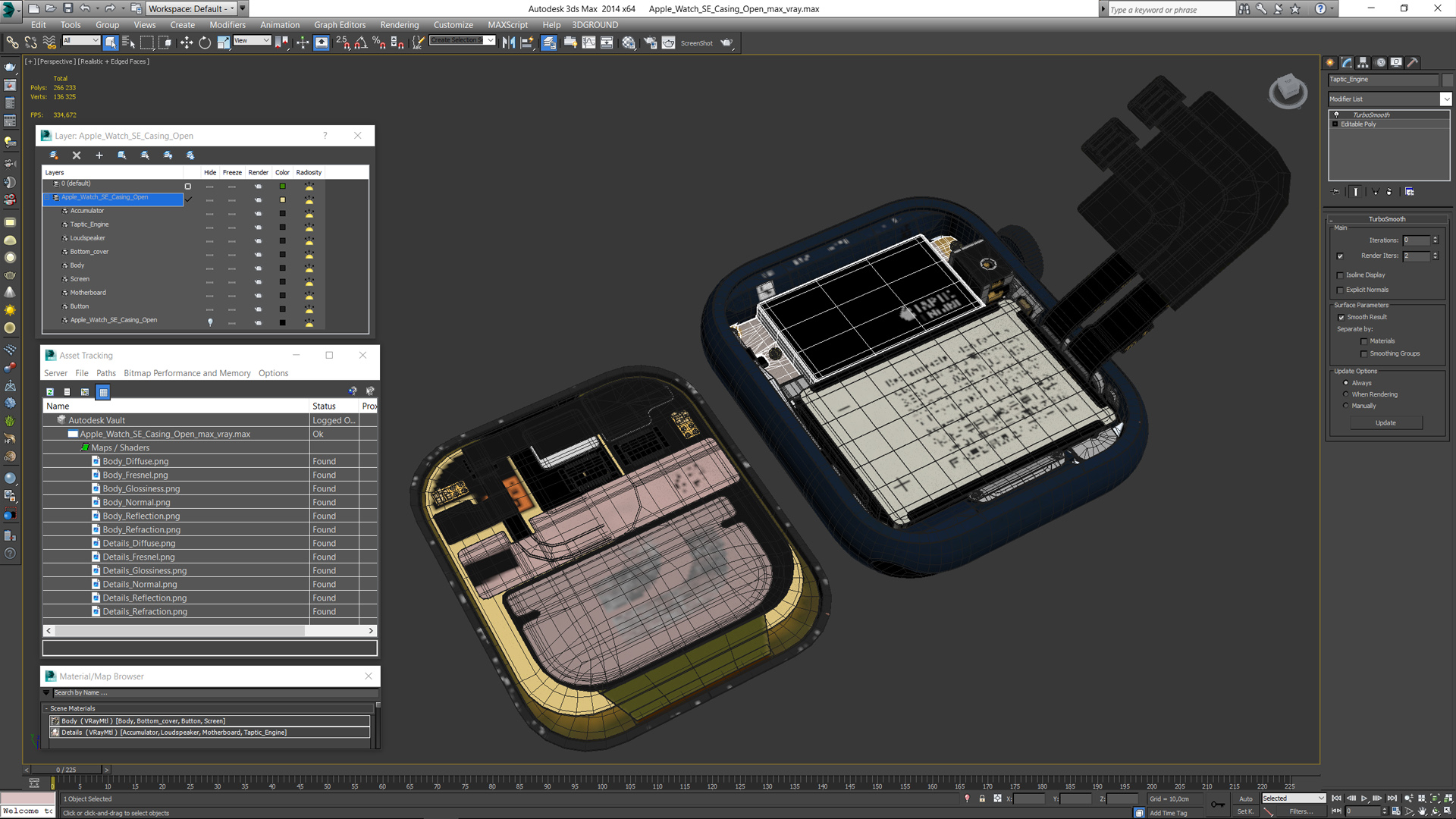Viewport: 1456px width, 819px height.
Task: Toggle the Smooth Result checkbox
Action: click(1341, 317)
